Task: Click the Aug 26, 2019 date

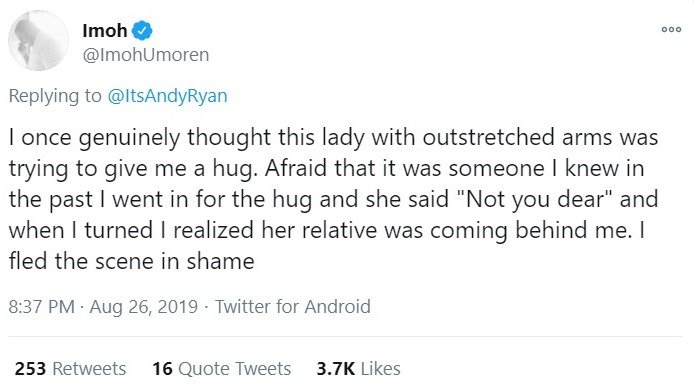Action: point(143,306)
